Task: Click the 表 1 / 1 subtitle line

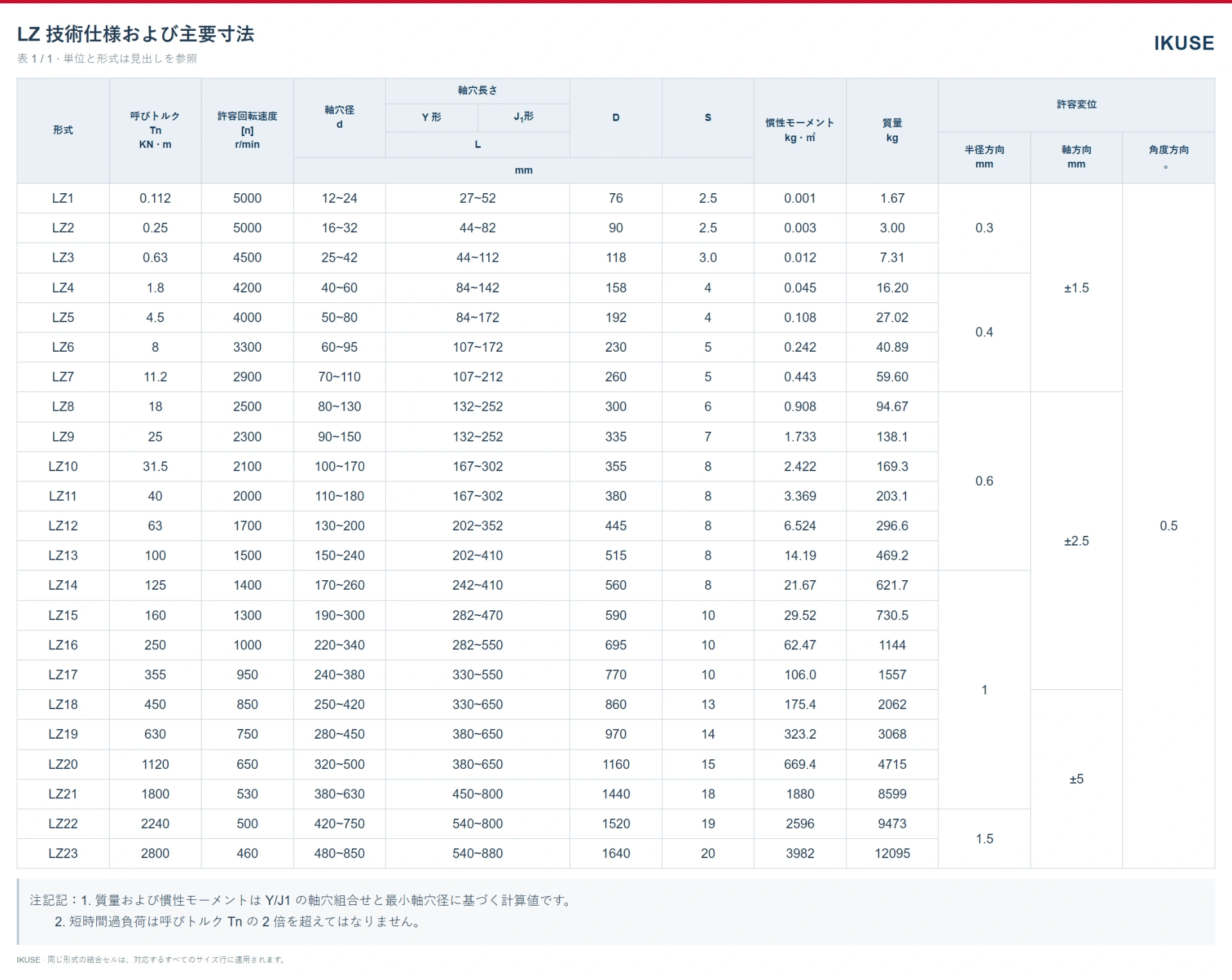Action: click(x=107, y=58)
